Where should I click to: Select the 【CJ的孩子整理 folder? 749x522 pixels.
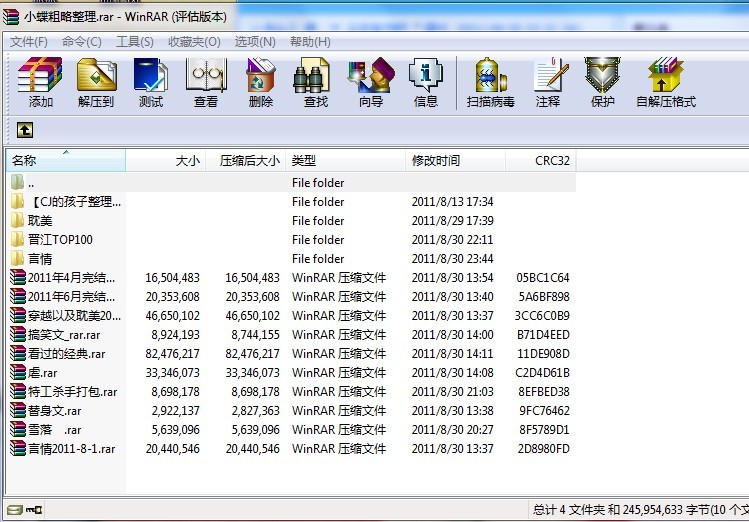pyautogui.click(x=66, y=202)
